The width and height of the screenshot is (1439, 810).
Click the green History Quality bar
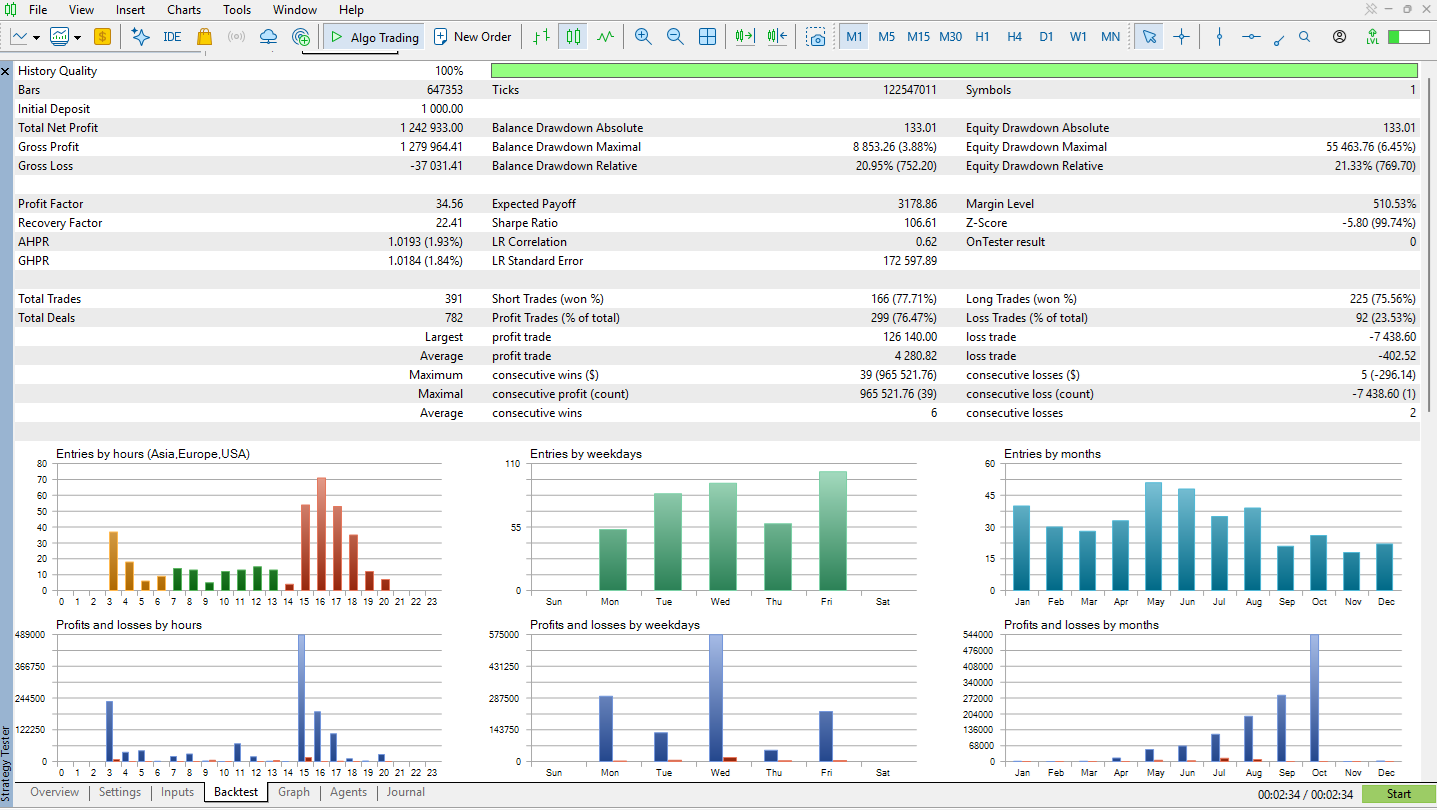pos(954,71)
